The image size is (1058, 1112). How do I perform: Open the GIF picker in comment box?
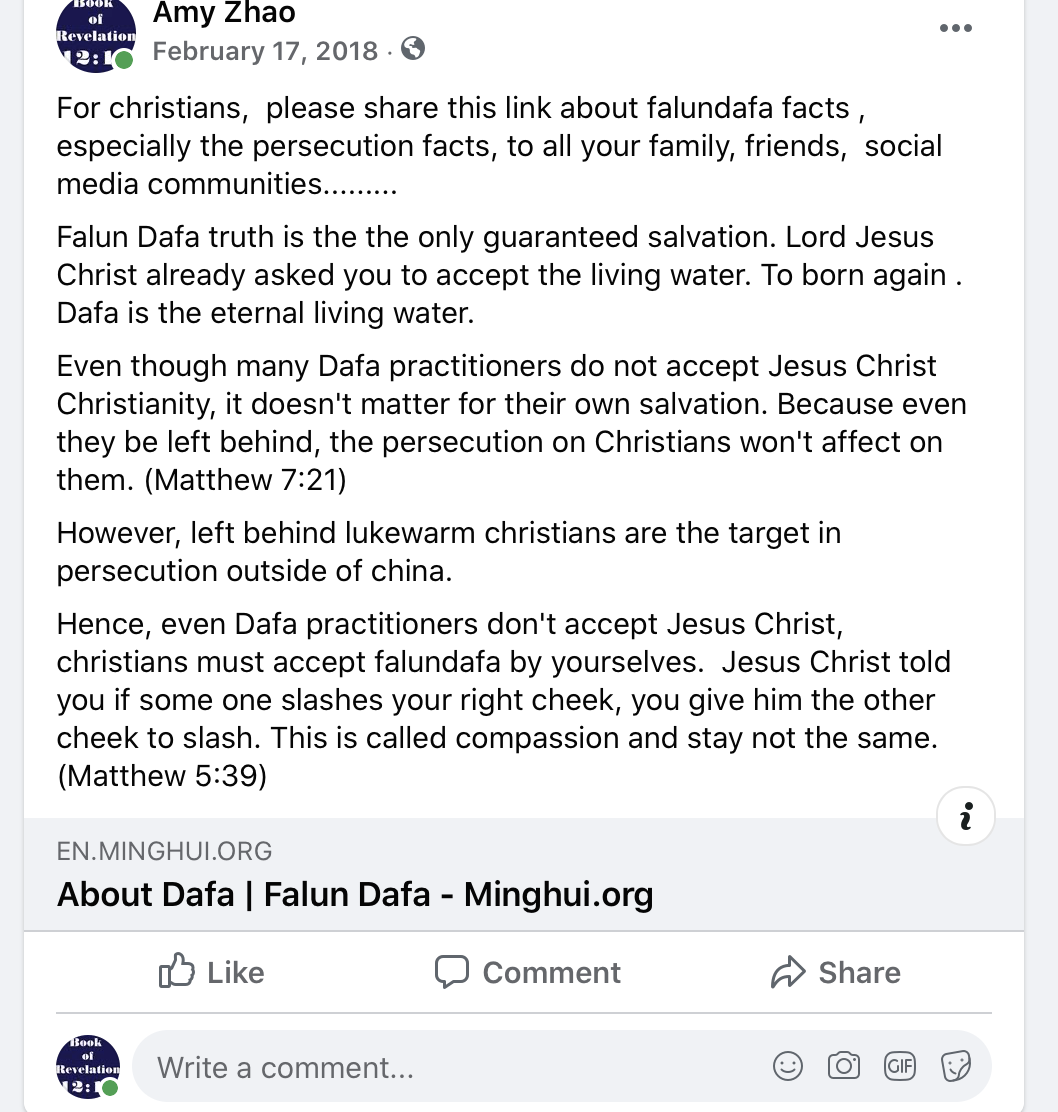pos(900,1067)
